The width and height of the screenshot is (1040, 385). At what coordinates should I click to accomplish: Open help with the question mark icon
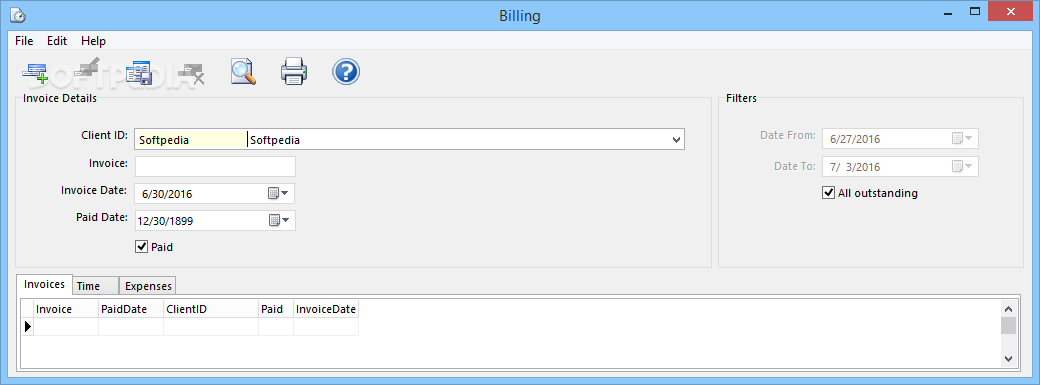(x=346, y=72)
